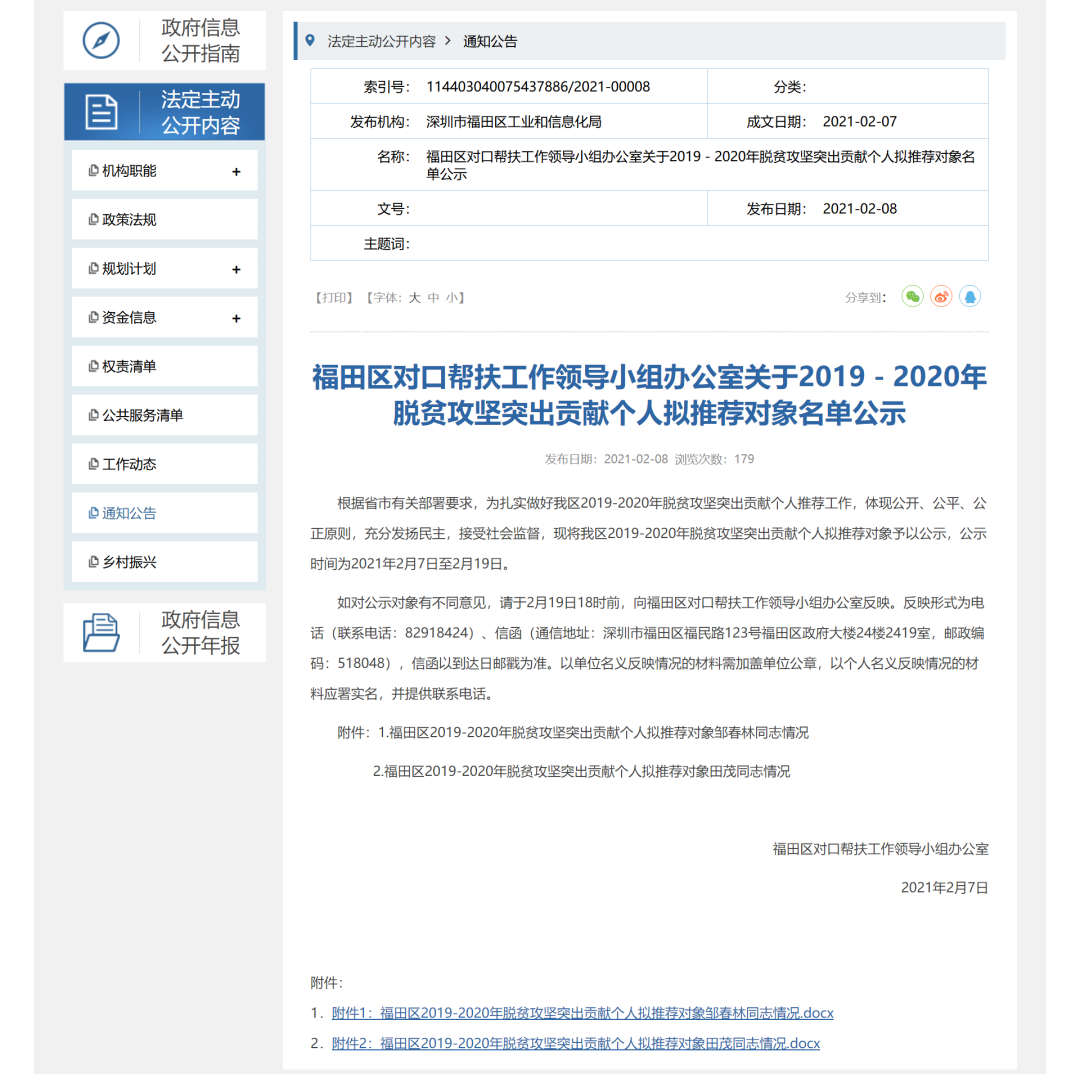Expand the 资金信息 plus sign
1080x1074 pixels.
[x=236, y=318]
